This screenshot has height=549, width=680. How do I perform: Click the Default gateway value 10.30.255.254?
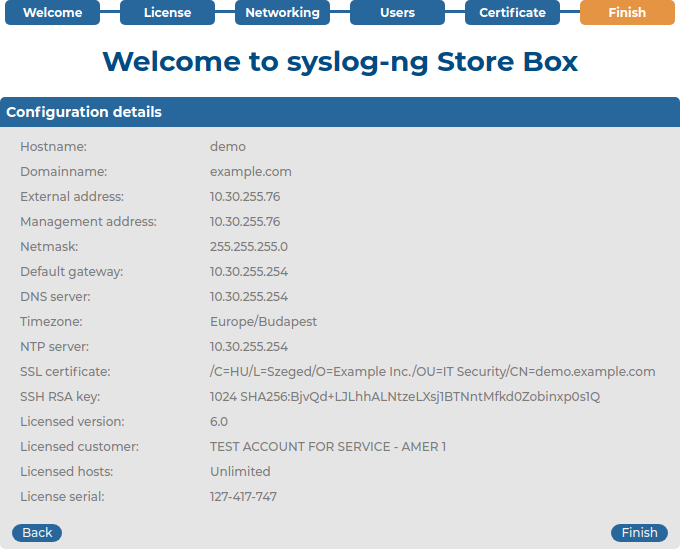(x=249, y=272)
